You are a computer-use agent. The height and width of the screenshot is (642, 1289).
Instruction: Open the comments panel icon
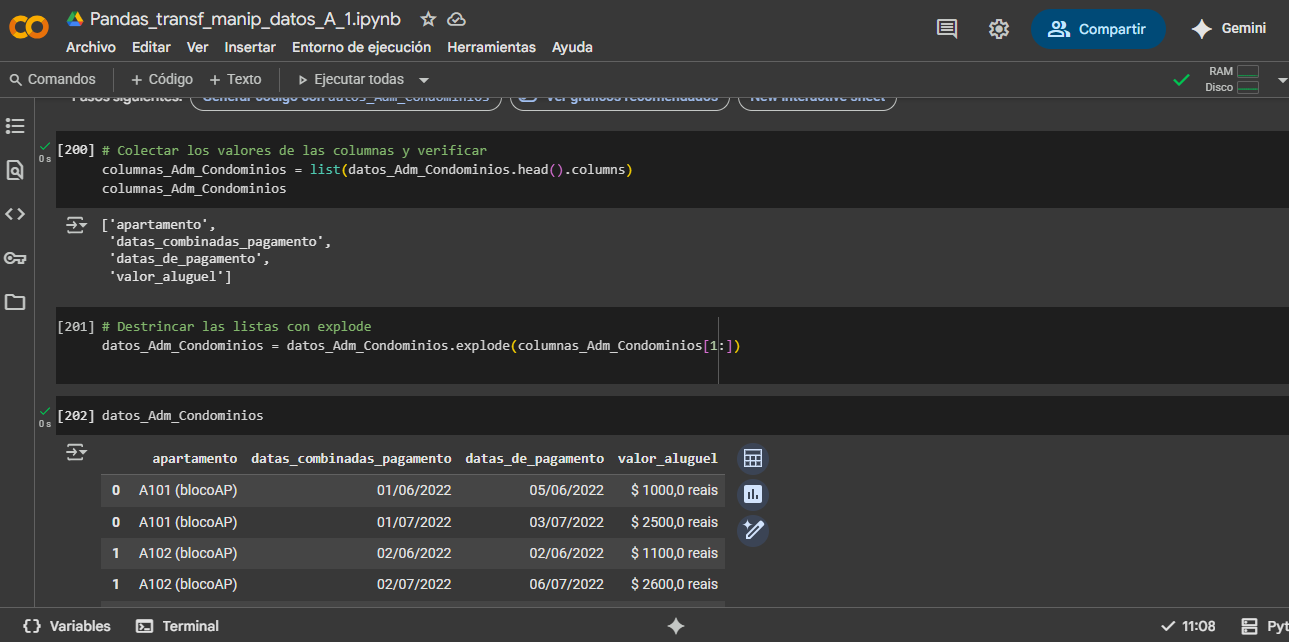point(947,29)
